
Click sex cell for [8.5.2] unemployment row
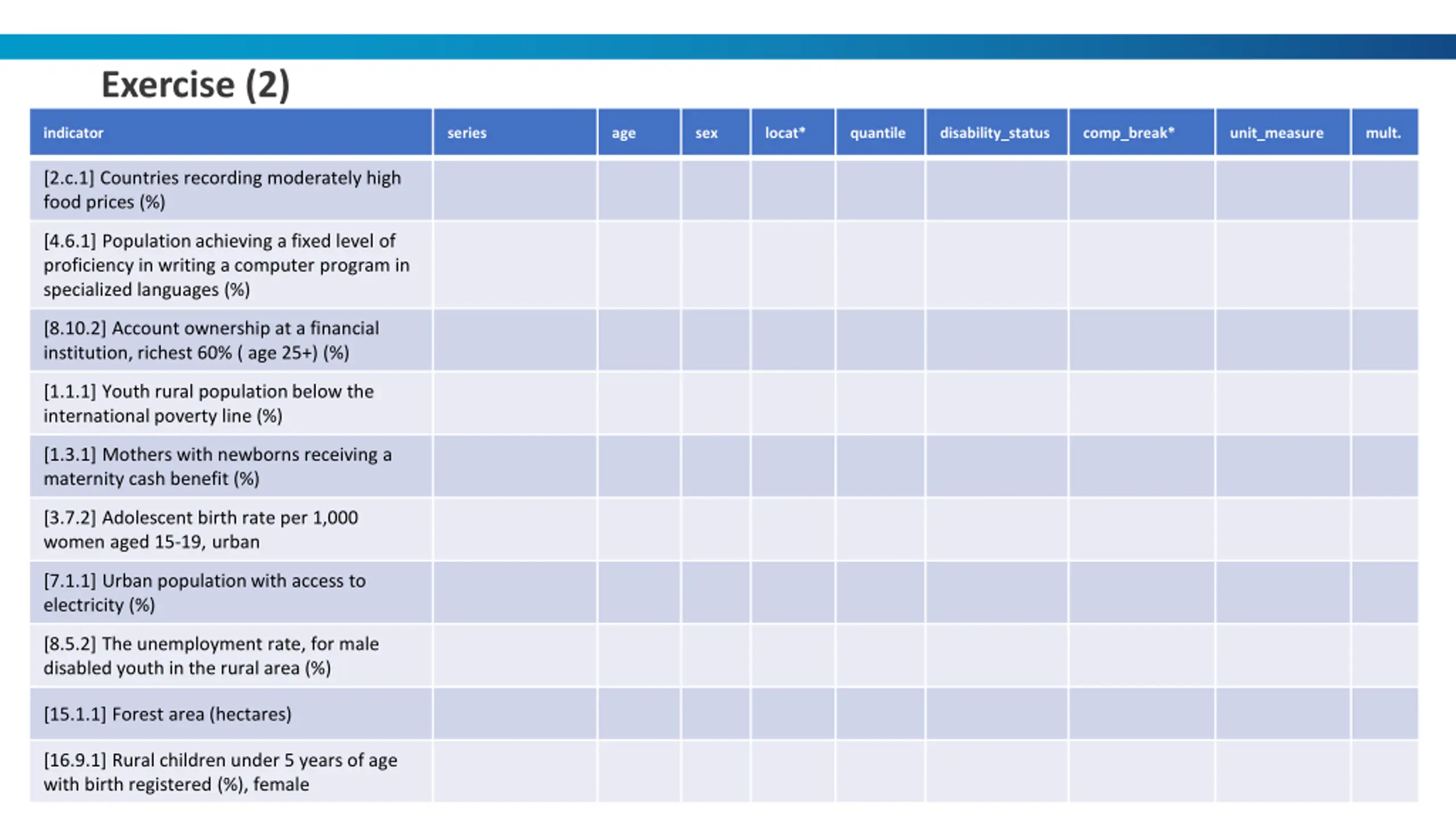715,656
